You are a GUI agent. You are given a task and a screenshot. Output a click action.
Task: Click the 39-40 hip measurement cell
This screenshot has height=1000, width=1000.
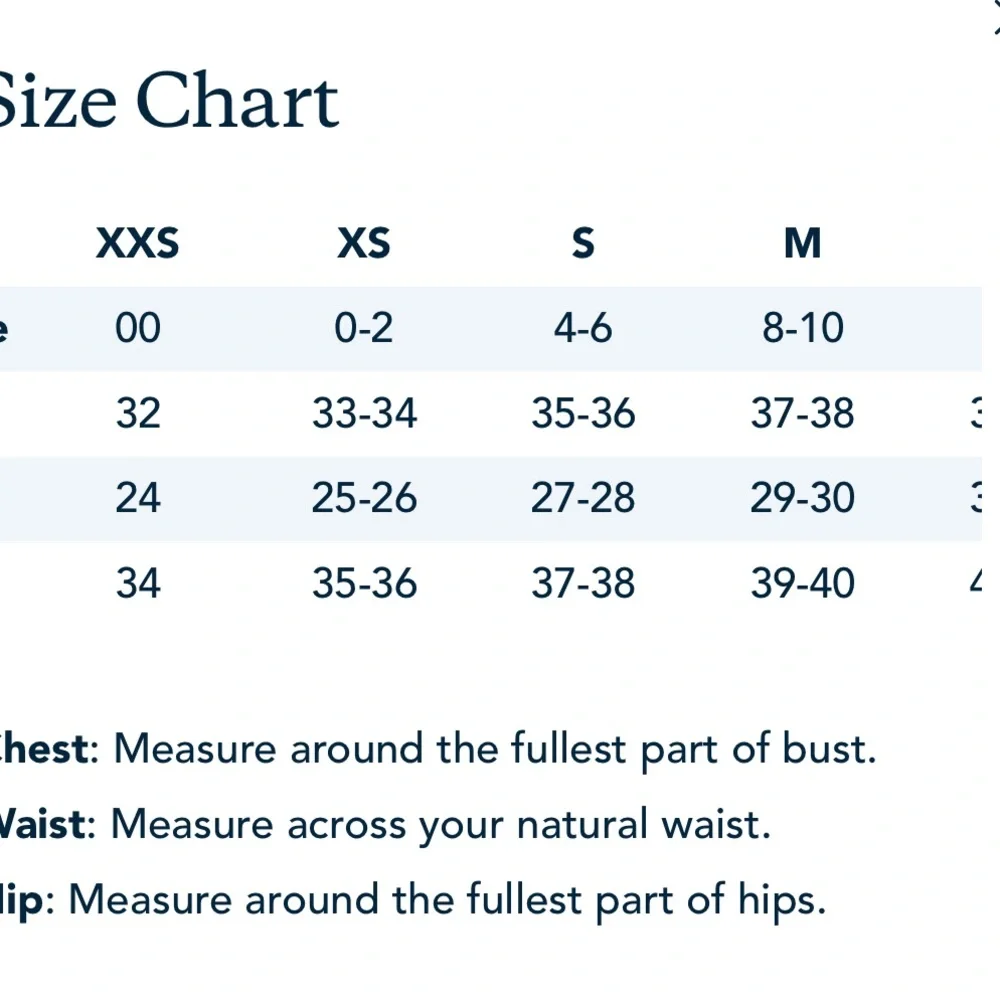(x=802, y=583)
